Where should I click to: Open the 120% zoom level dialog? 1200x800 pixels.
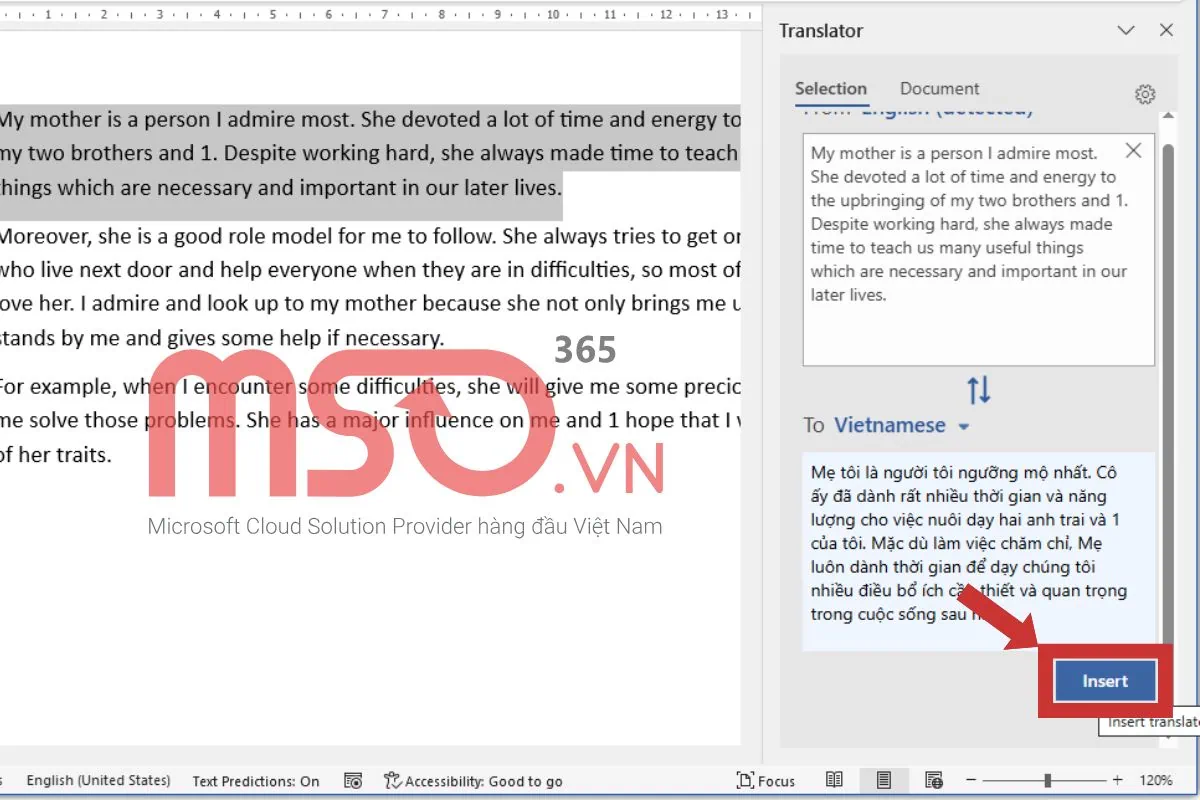click(1155, 781)
